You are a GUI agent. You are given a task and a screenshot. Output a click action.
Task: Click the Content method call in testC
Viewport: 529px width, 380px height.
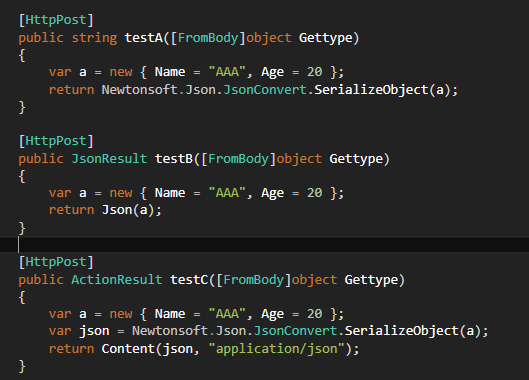click(129, 349)
